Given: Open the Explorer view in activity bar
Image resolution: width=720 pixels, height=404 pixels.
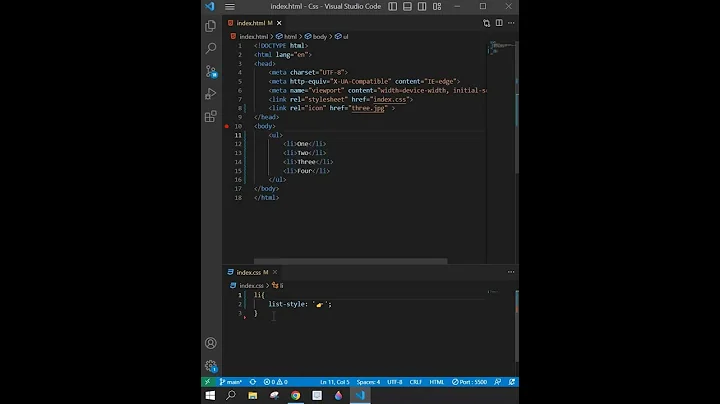Looking at the screenshot, I should [x=211, y=26].
